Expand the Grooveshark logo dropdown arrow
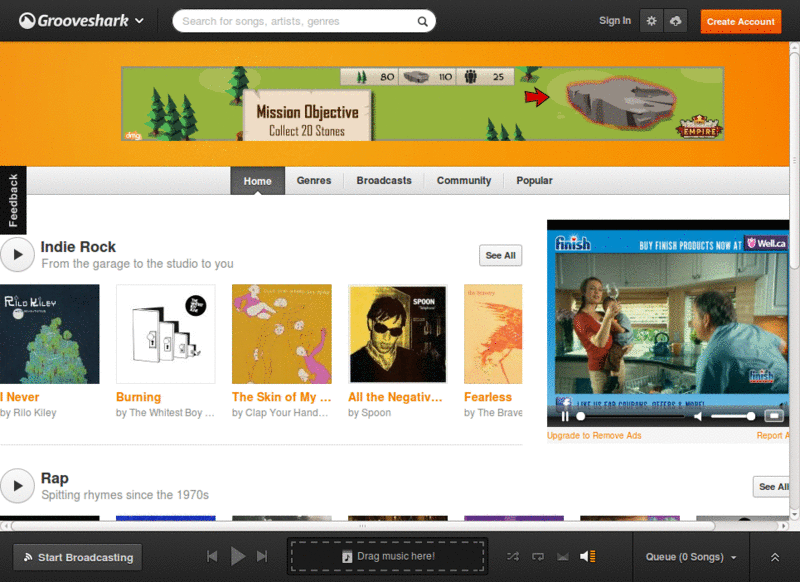800x582 pixels. pyautogui.click(x=139, y=21)
